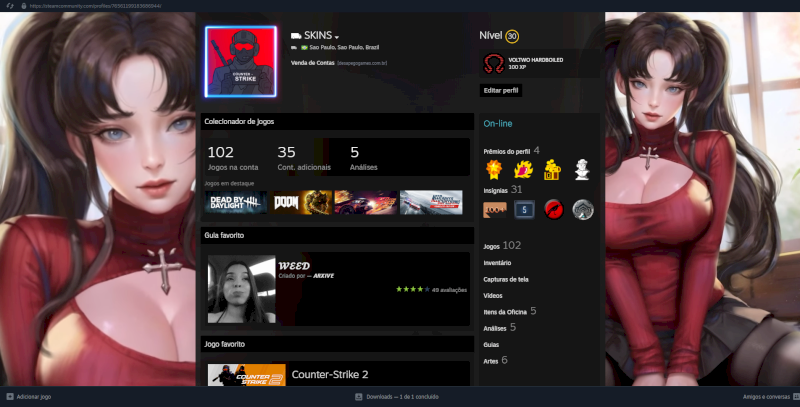Open the Inventário link
Screen dimensions: 800x407
pyautogui.click(x=497, y=263)
